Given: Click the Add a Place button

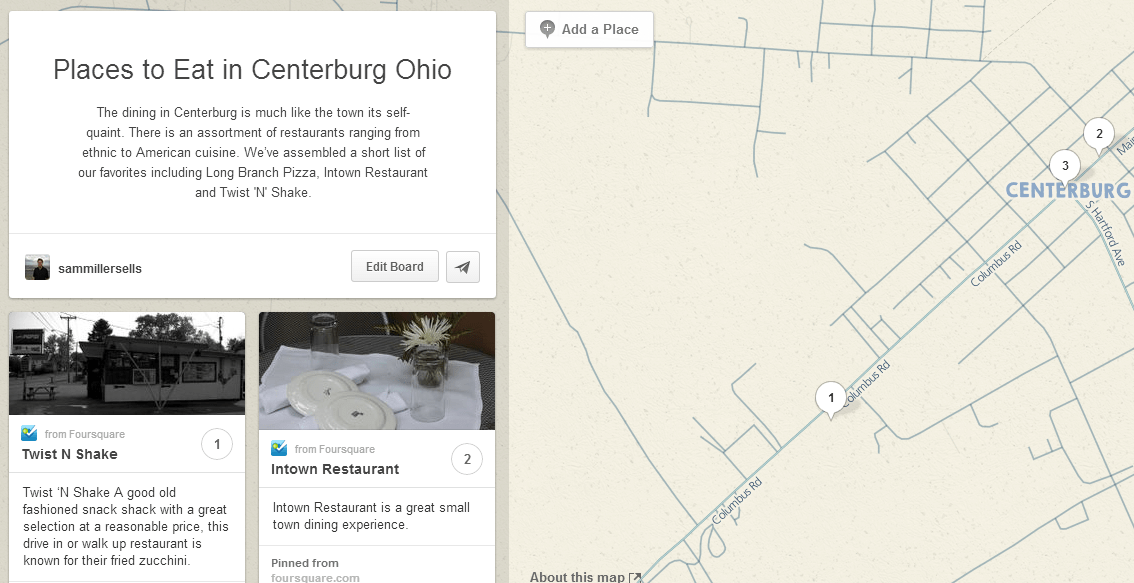Looking at the screenshot, I should tap(589, 29).
